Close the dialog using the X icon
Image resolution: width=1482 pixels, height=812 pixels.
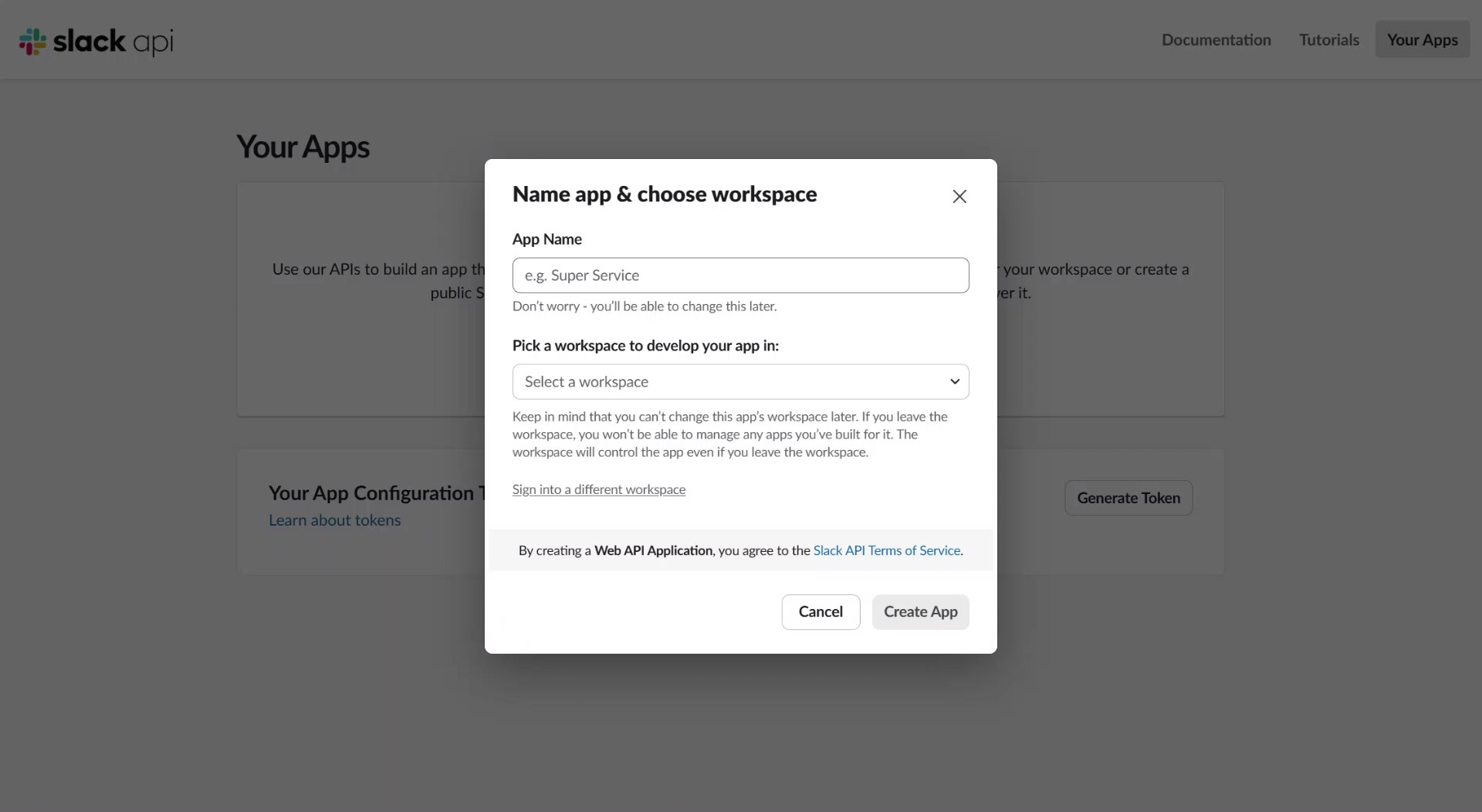959,197
